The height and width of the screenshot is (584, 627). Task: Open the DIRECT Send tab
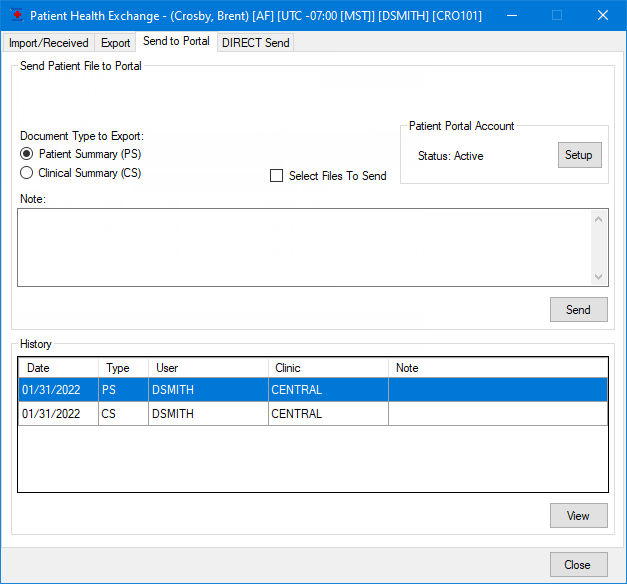point(256,43)
